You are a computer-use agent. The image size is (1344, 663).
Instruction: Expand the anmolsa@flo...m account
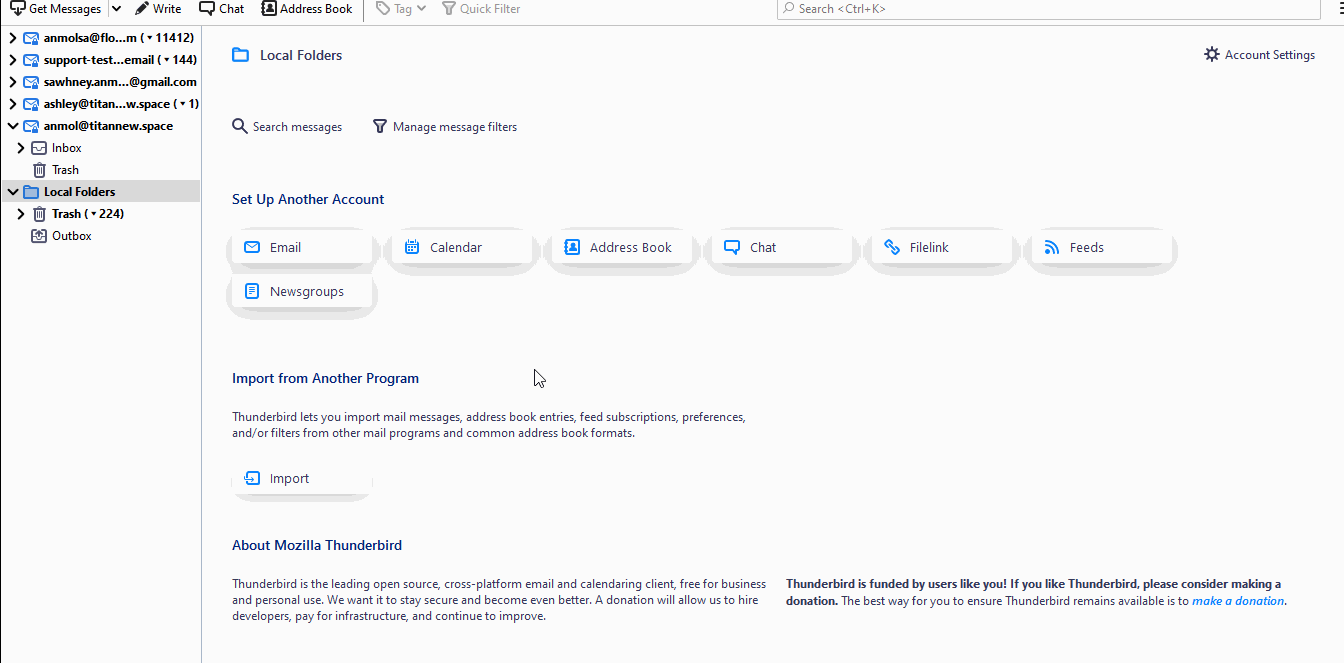click(x=13, y=38)
